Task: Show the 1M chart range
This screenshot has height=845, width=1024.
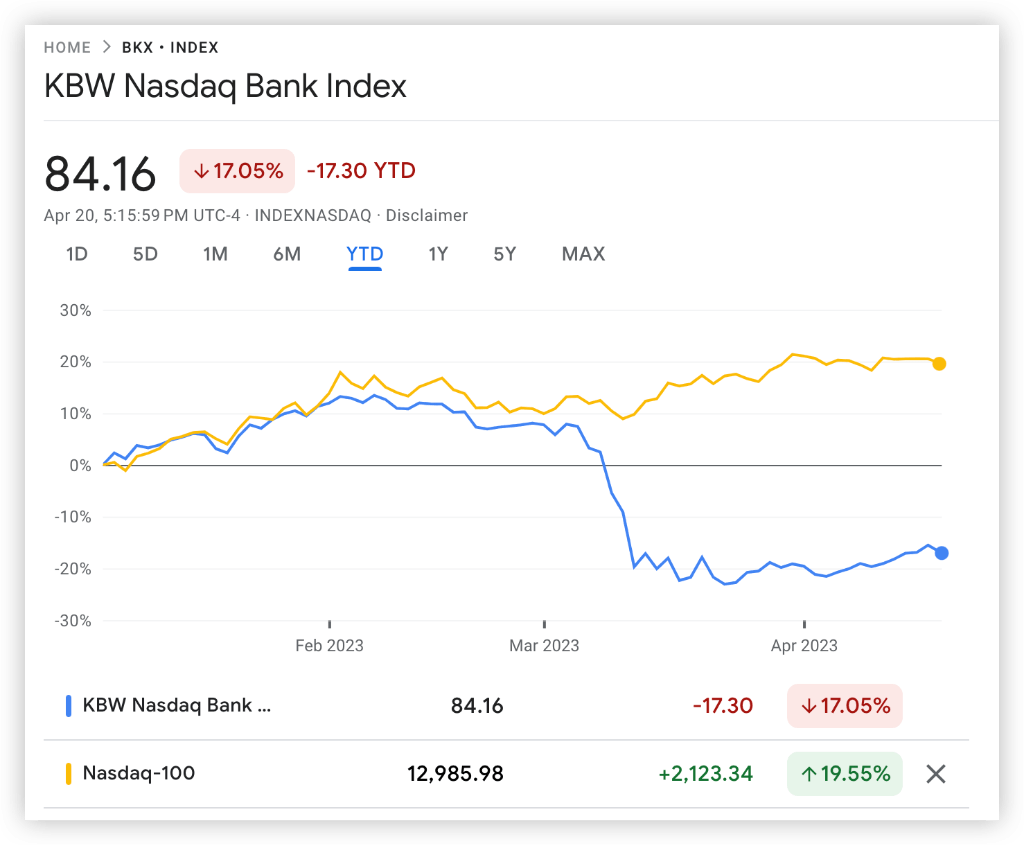Action: pyautogui.click(x=215, y=254)
